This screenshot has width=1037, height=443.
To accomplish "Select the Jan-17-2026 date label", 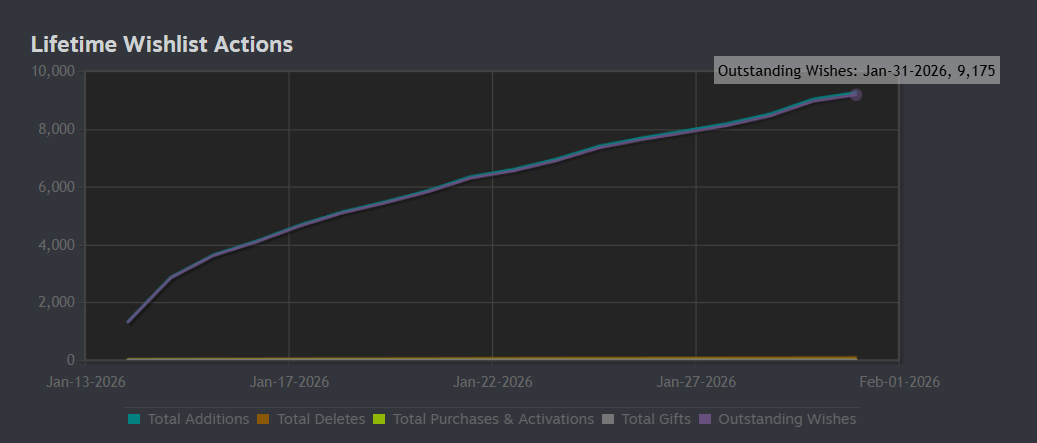I will [x=289, y=382].
